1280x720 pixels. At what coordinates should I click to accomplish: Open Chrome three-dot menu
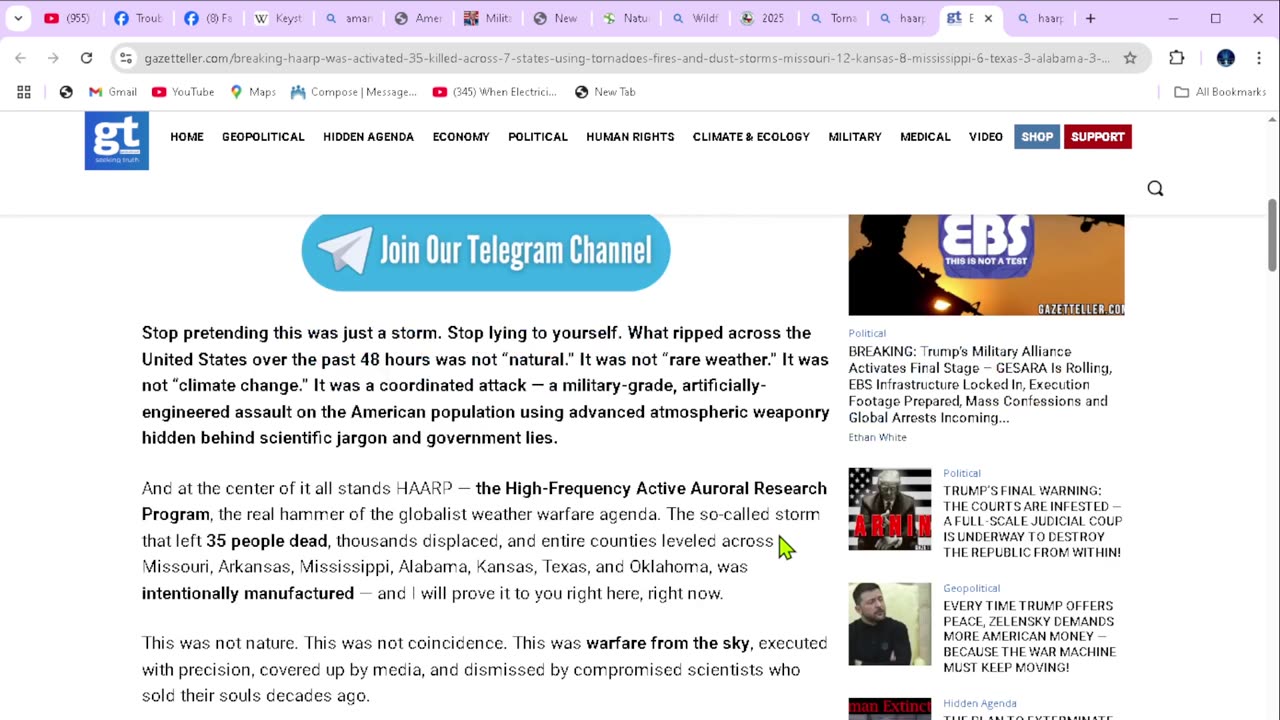tap(1259, 58)
